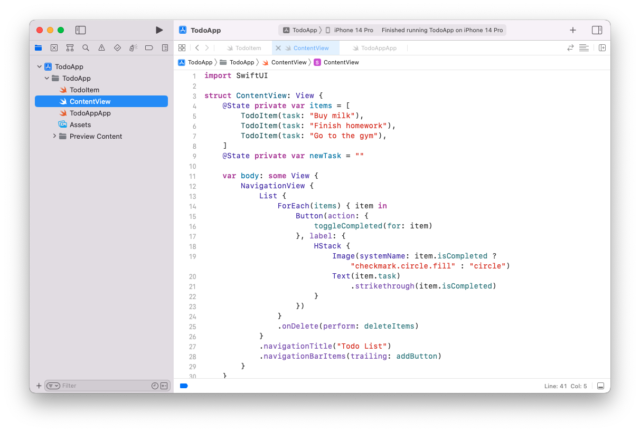Open the Breakpoint navigator
This screenshot has width=640, height=432.
(149, 48)
